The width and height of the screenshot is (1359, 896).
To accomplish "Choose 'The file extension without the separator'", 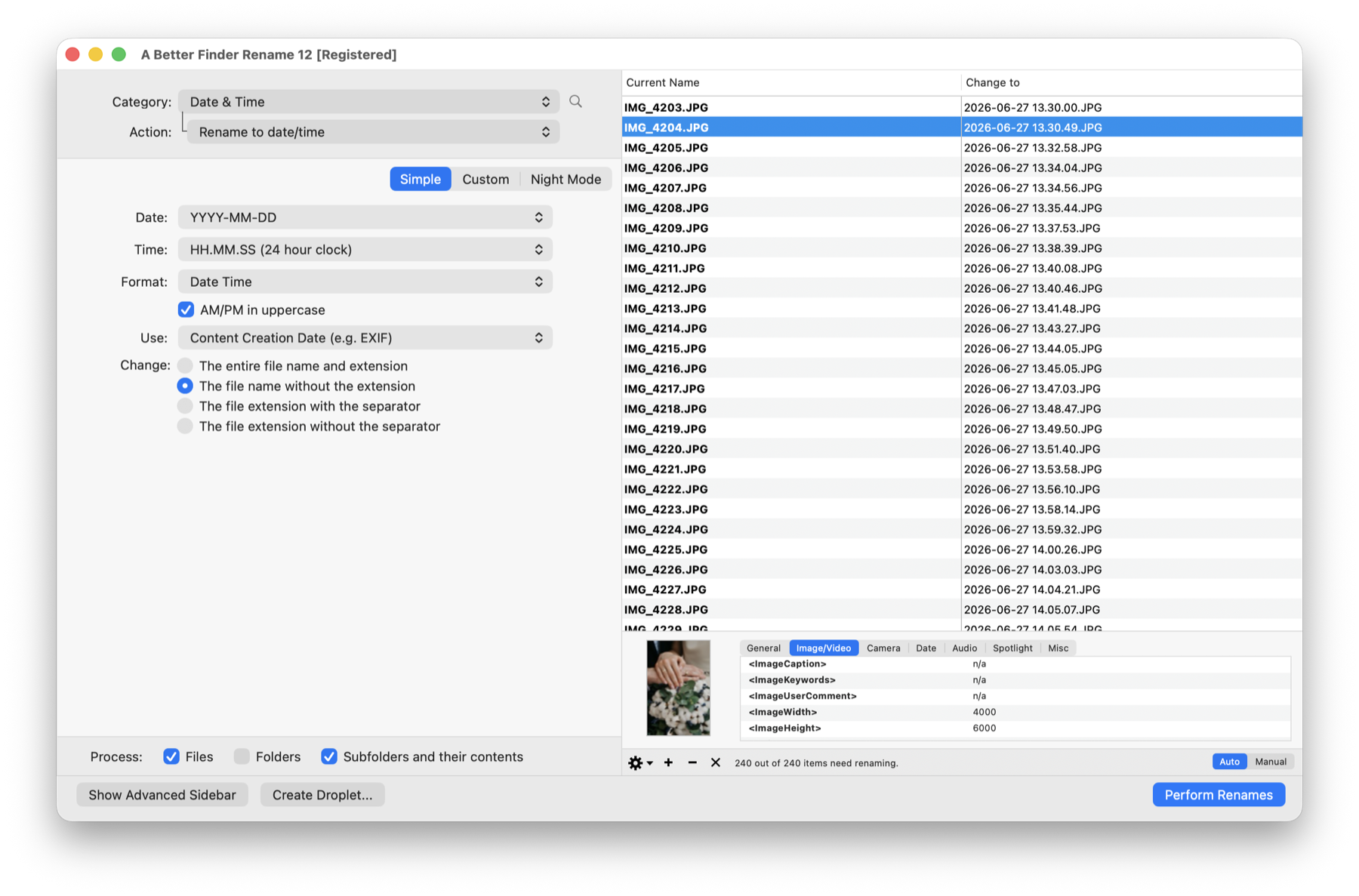I will point(185,426).
